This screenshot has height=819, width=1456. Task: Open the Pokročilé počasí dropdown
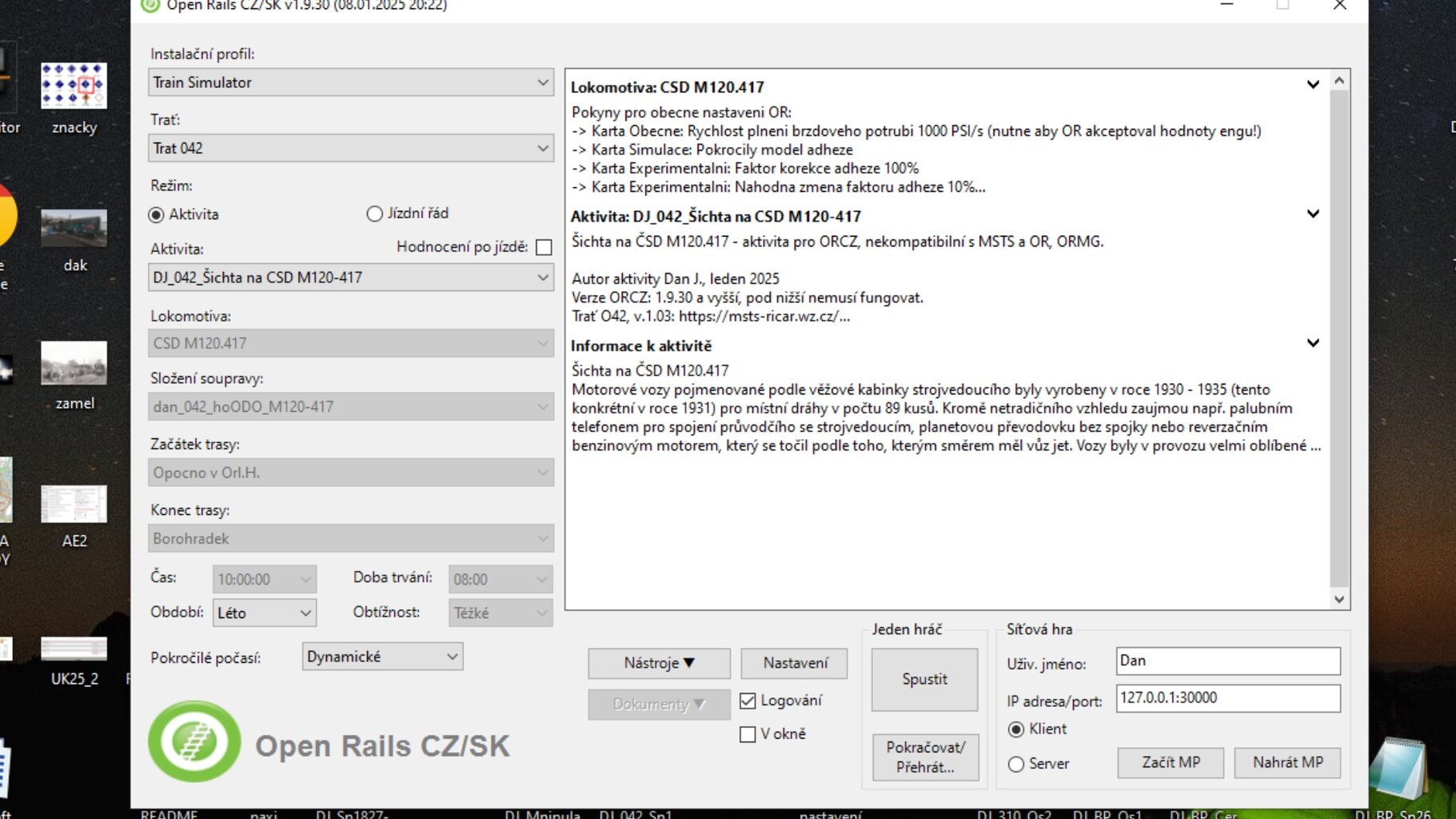382,657
